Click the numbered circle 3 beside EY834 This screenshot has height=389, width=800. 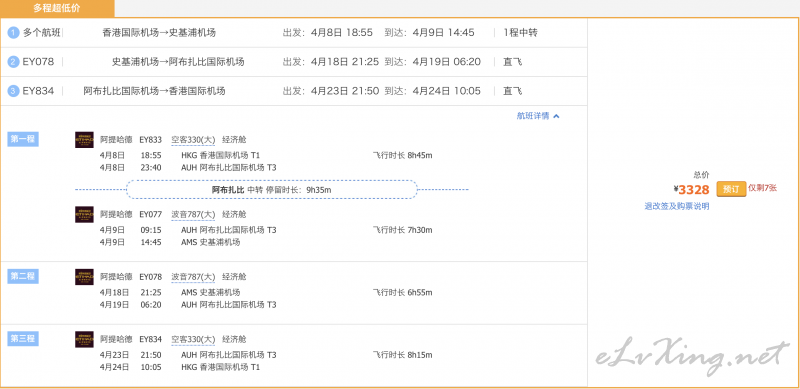(13, 91)
